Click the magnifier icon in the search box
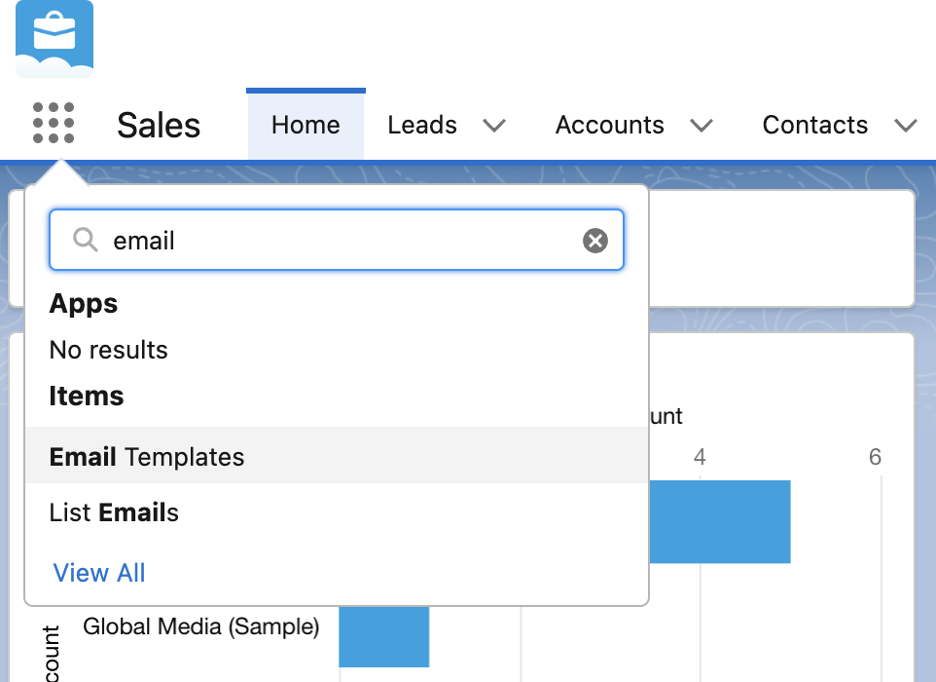Screen dimensions: 936x682 tap(85, 240)
